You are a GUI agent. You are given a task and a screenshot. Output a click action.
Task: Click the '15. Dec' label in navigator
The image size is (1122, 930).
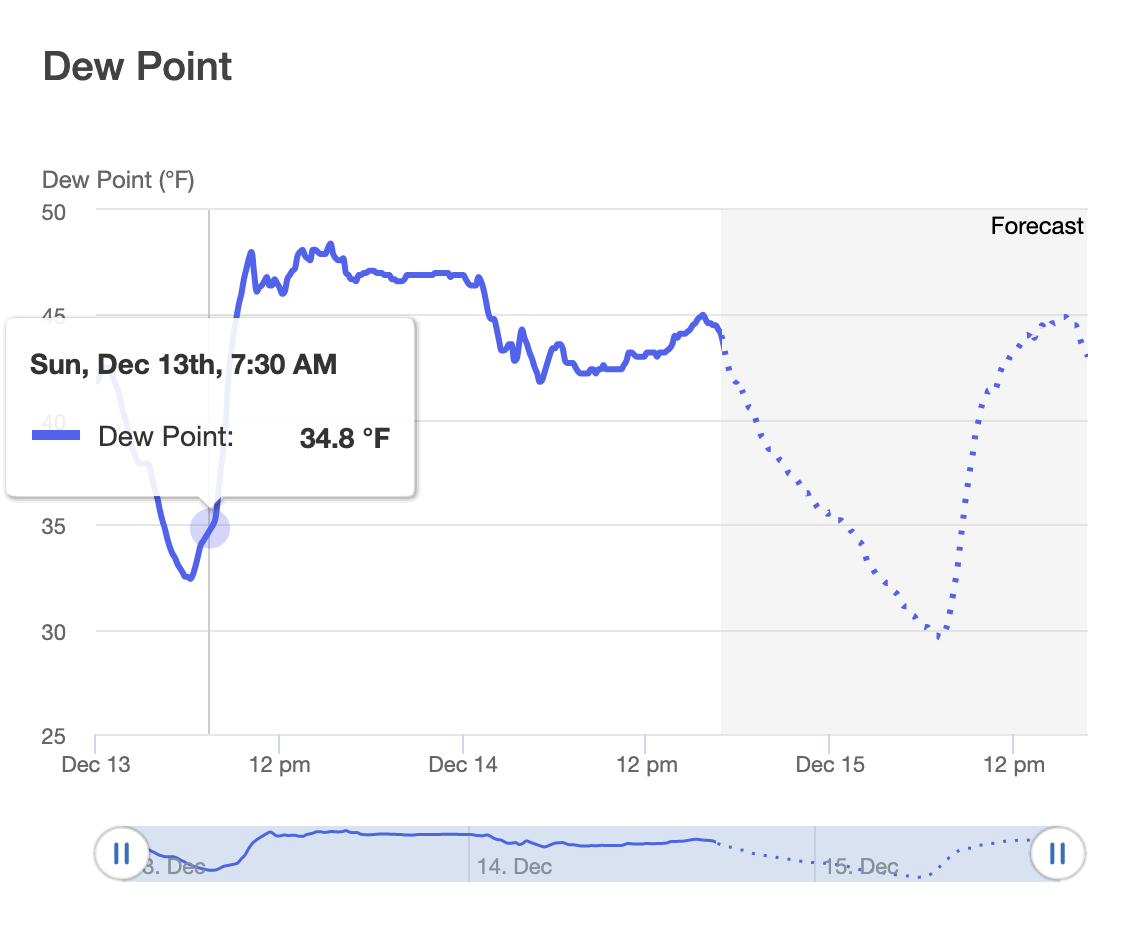[x=861, y=866]
